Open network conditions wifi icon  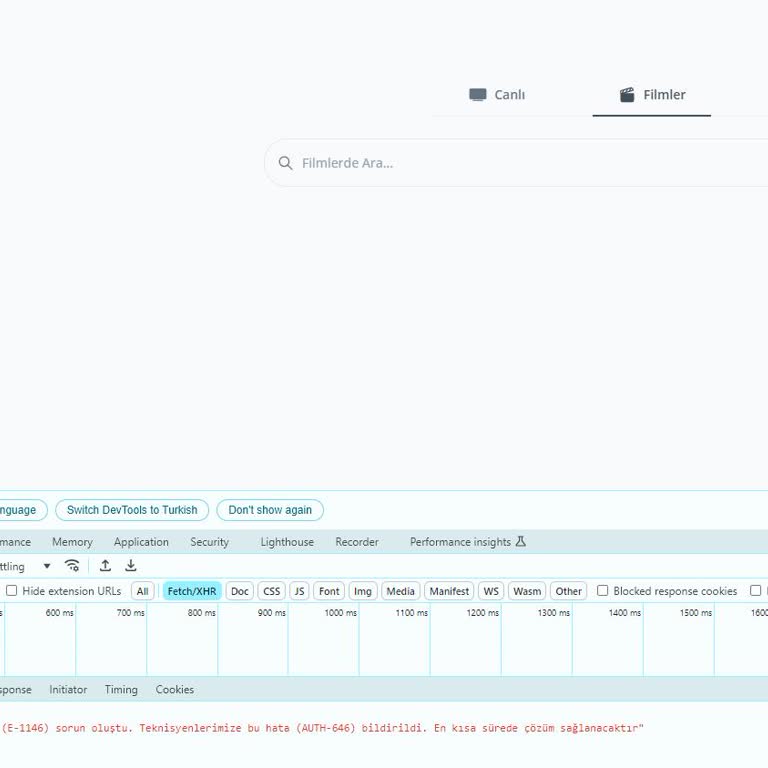click(x=72, y=566)
